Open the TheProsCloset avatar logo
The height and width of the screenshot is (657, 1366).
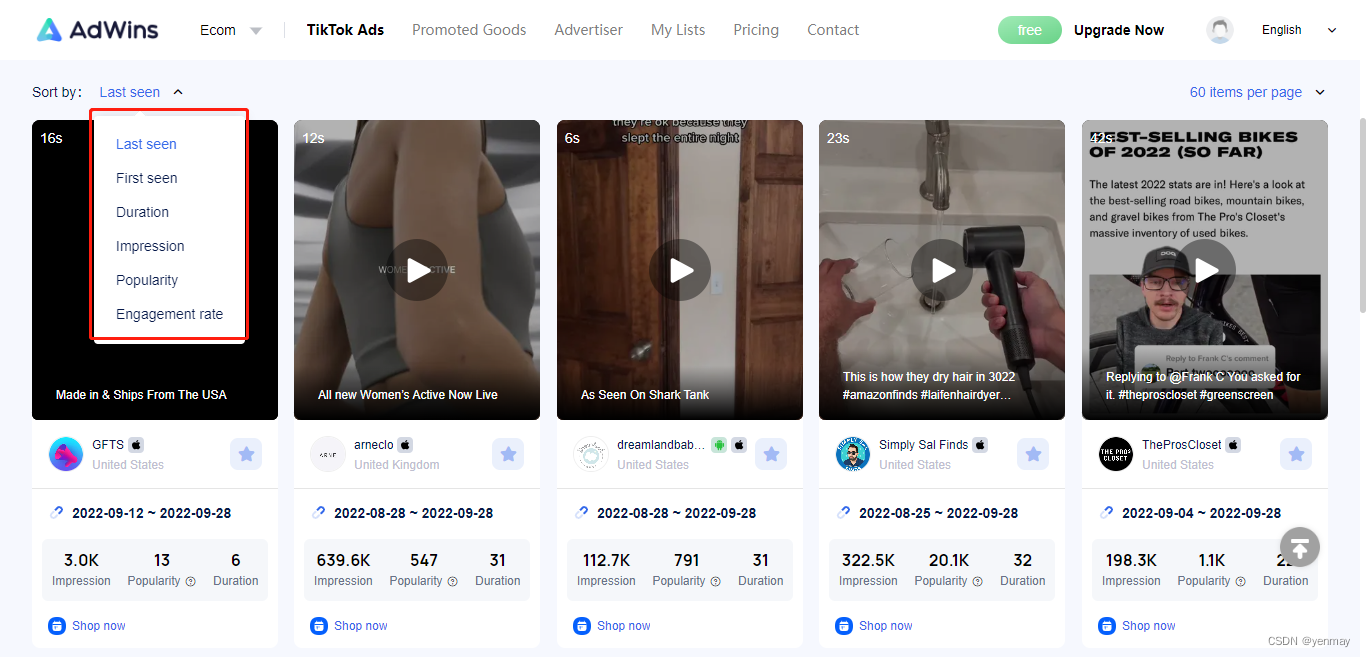click(x=1116, y=454)
